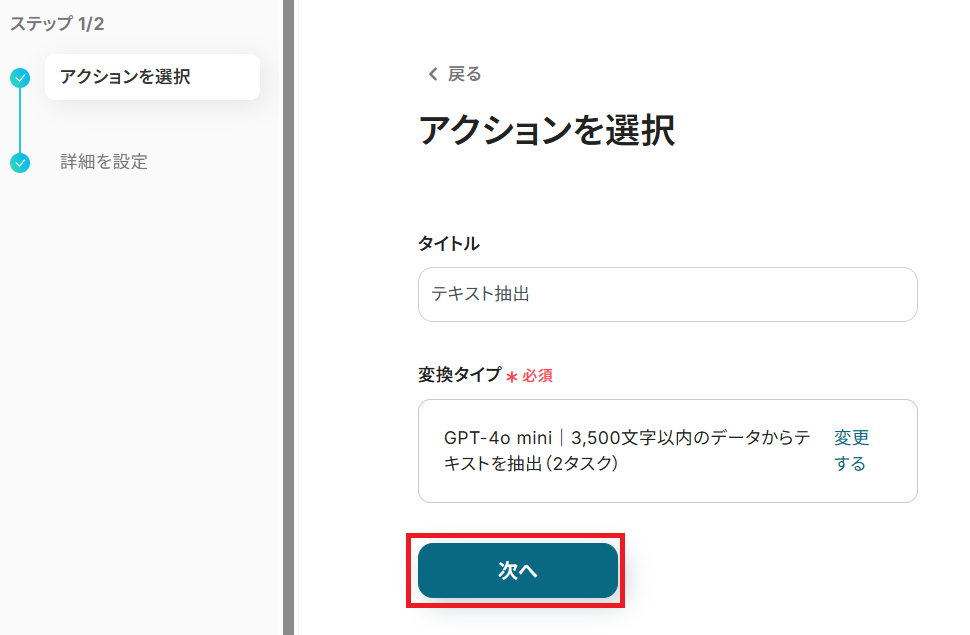Click the red 必須 required text

537,376
